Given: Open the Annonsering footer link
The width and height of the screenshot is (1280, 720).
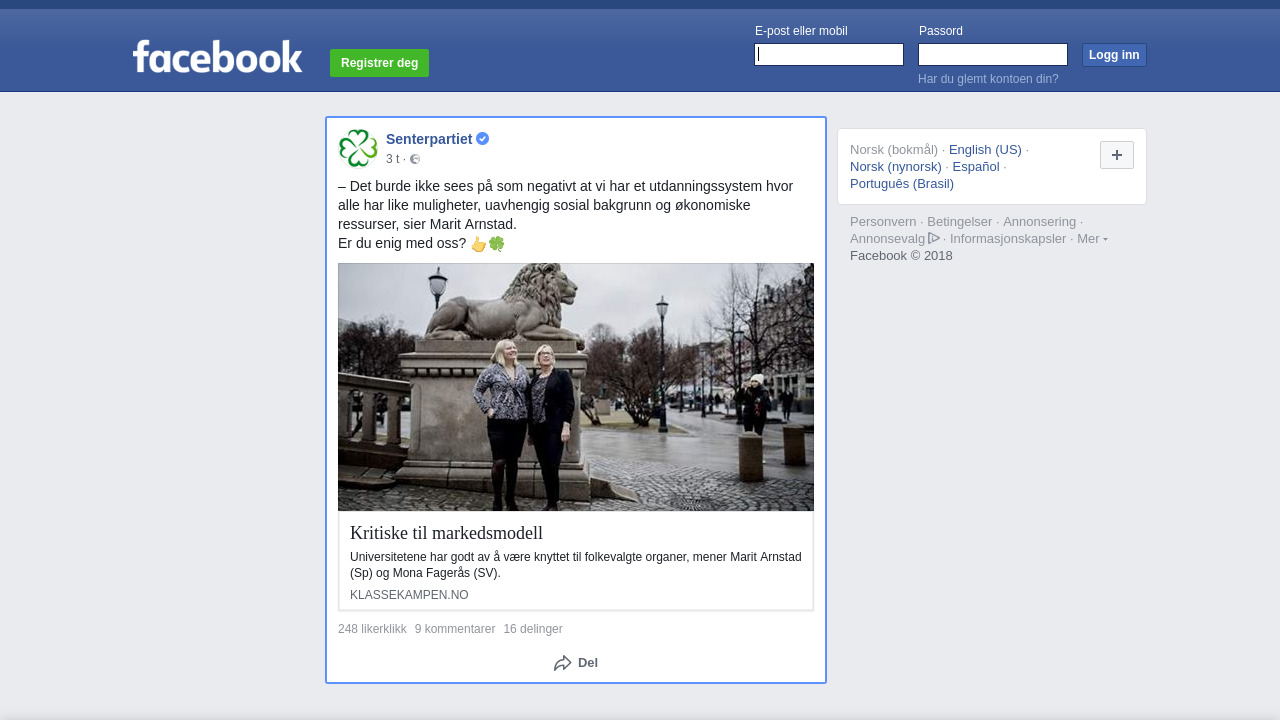Looking at the screenshot, I should pyautogui.click(x=1039, y=222).
